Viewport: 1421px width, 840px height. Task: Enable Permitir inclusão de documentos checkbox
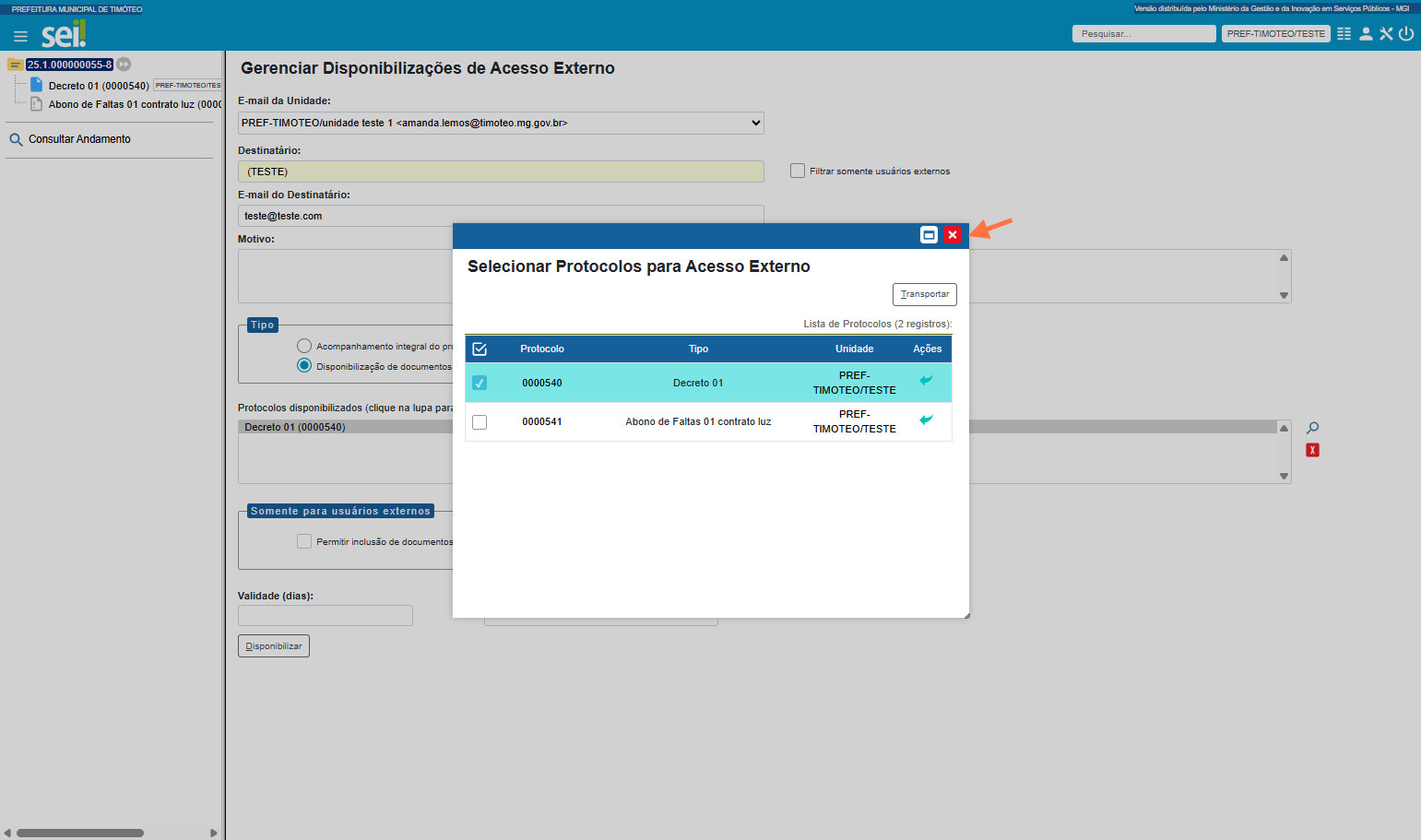304,541
